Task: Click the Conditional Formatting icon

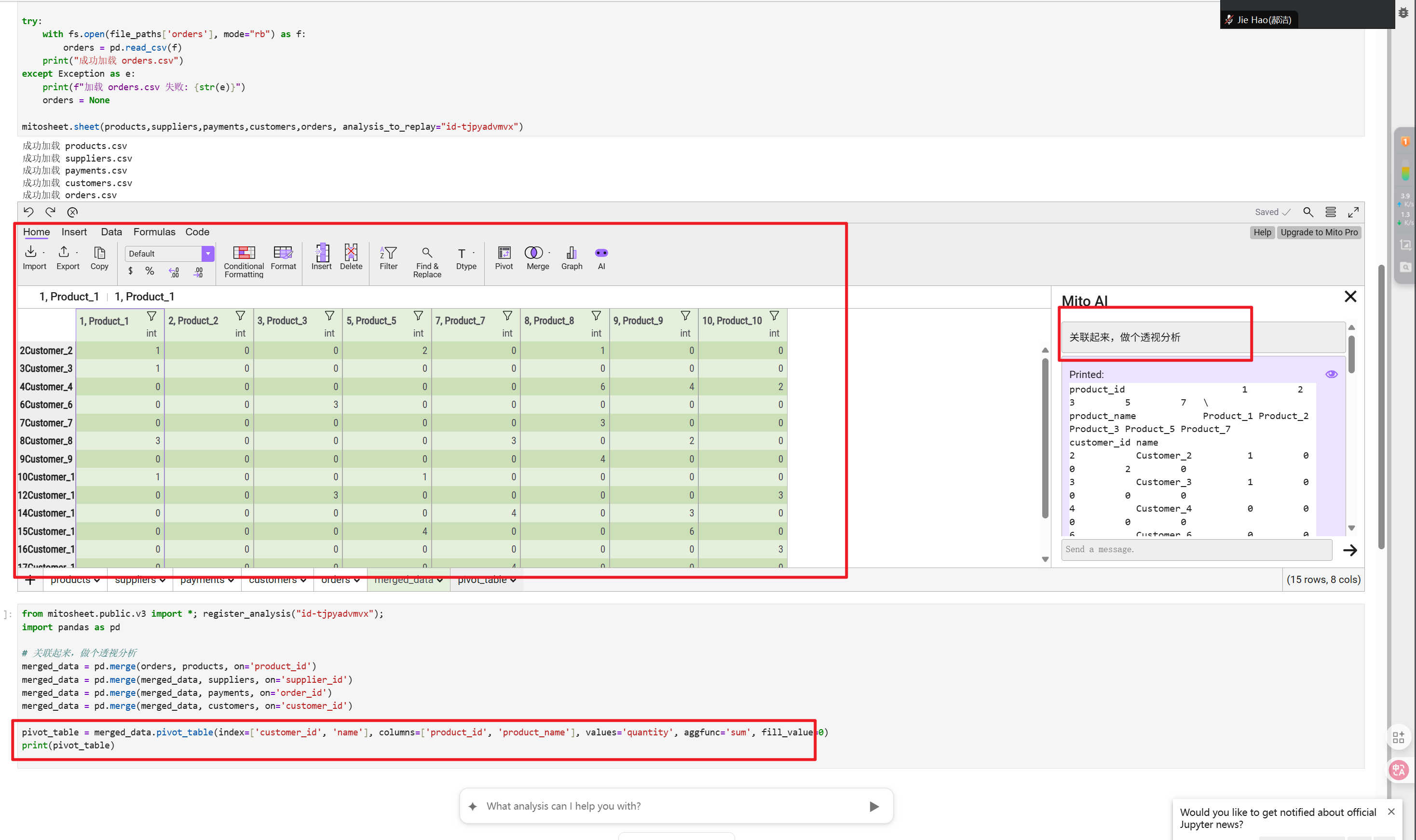Action: [244, 253]
